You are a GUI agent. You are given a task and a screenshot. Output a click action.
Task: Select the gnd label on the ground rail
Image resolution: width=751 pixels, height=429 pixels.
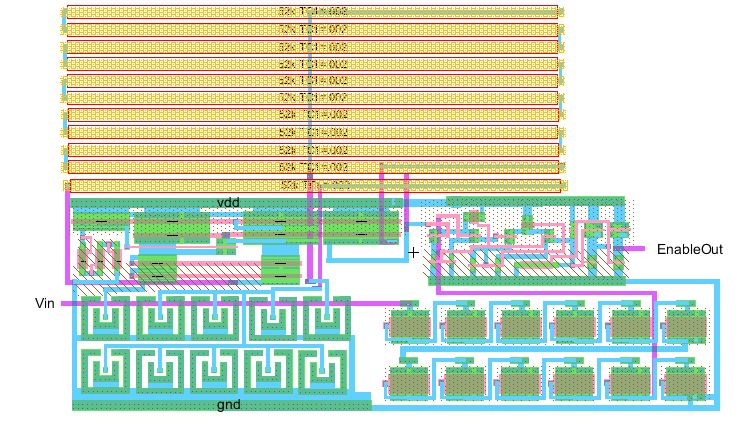(x=228, y=405)
